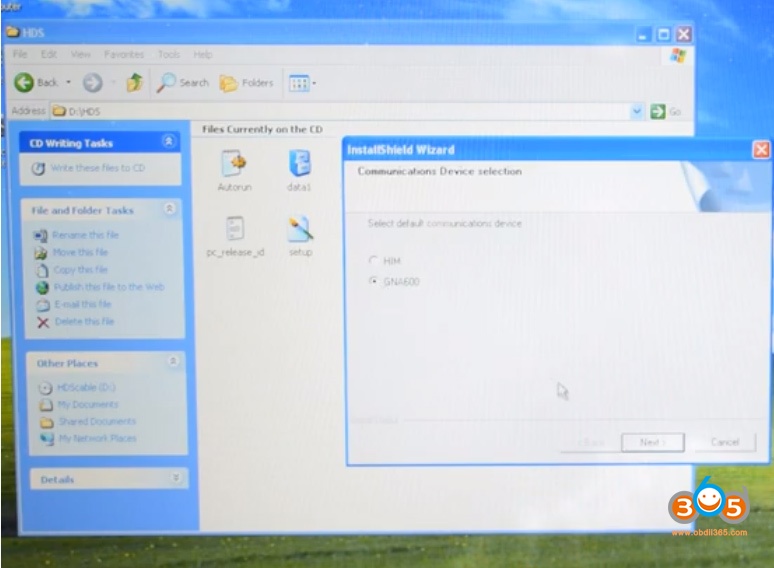Click the Publish to Web globe icon
Image resolution: width=774 pixels, height=568 pixels.
[42, 287]
